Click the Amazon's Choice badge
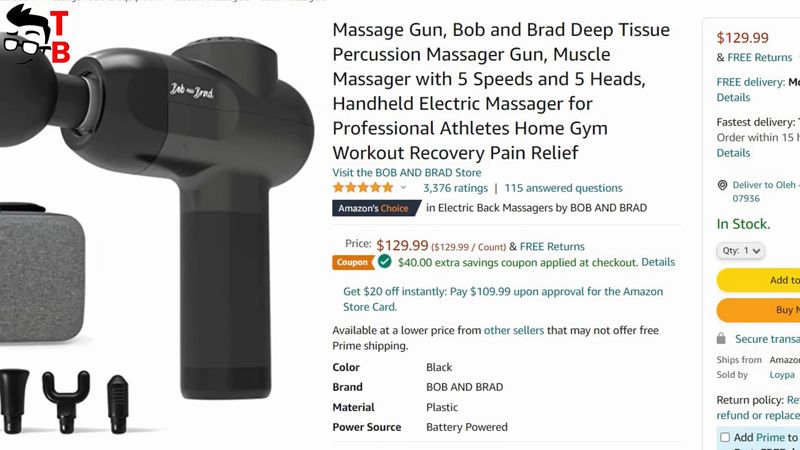800x450 pixels. coord(377,208)
